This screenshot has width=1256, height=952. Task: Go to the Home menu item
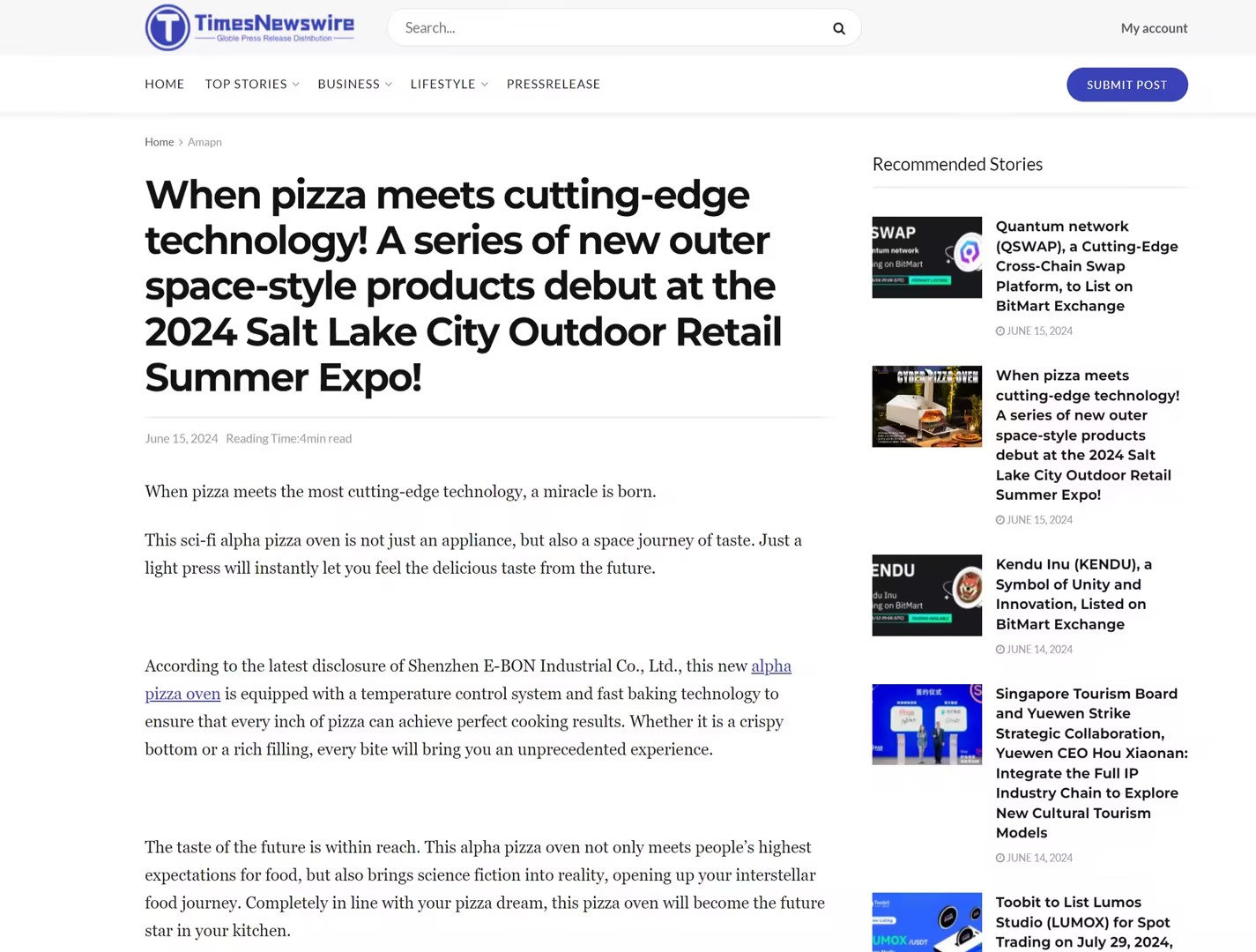point(165,84)
